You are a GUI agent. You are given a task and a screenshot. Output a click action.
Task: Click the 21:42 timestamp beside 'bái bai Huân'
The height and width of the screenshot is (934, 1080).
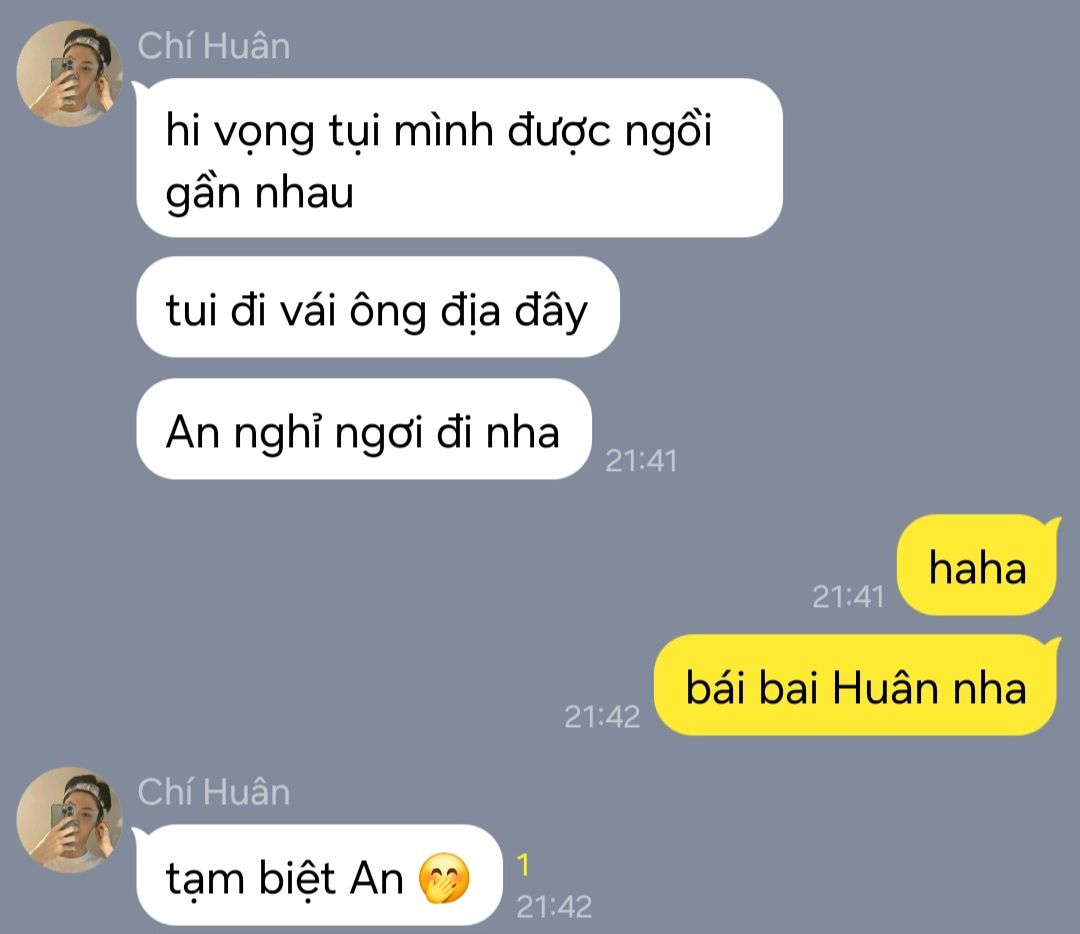tap(602, 717)
